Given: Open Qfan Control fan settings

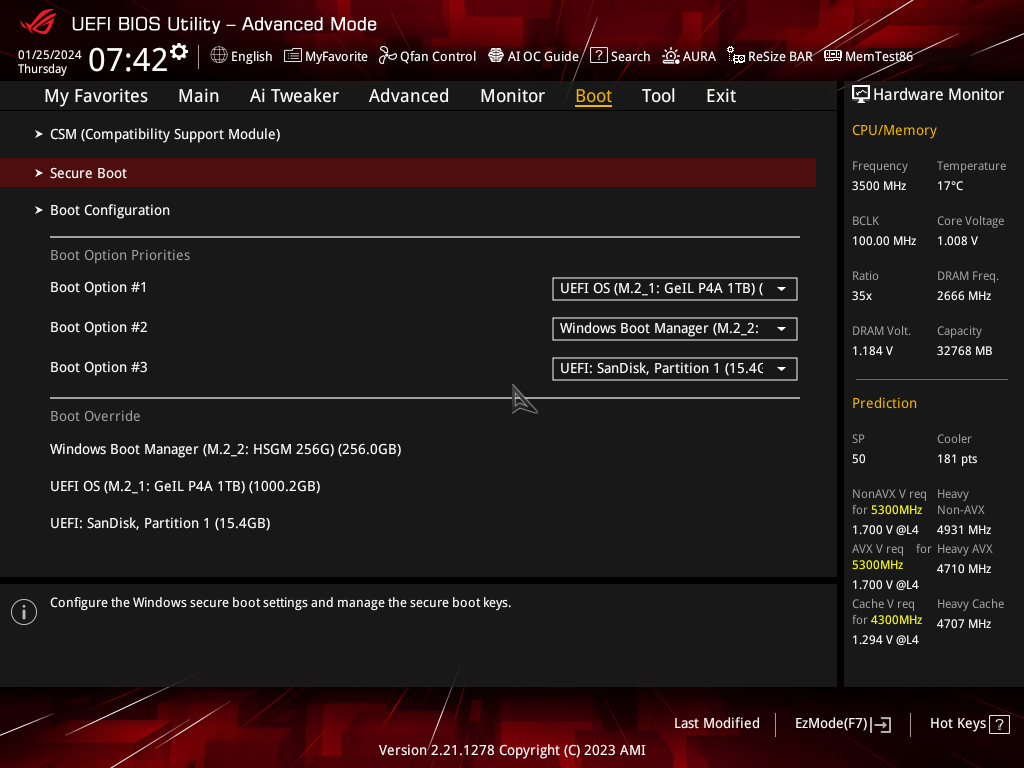Looking at the screenshot, I should point(427,56).
